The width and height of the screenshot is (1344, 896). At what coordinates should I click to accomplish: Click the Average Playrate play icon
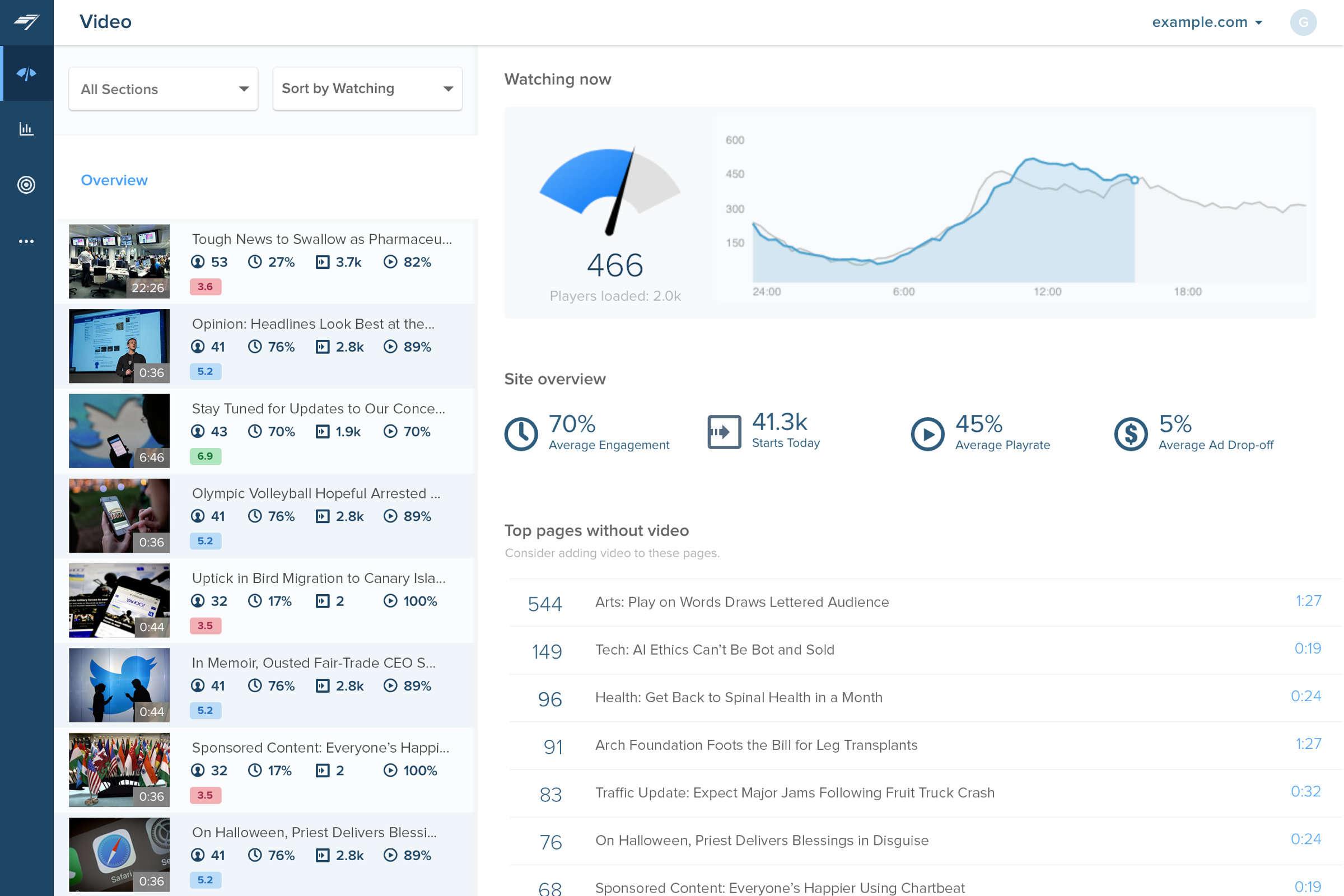(x=927, y=433)
